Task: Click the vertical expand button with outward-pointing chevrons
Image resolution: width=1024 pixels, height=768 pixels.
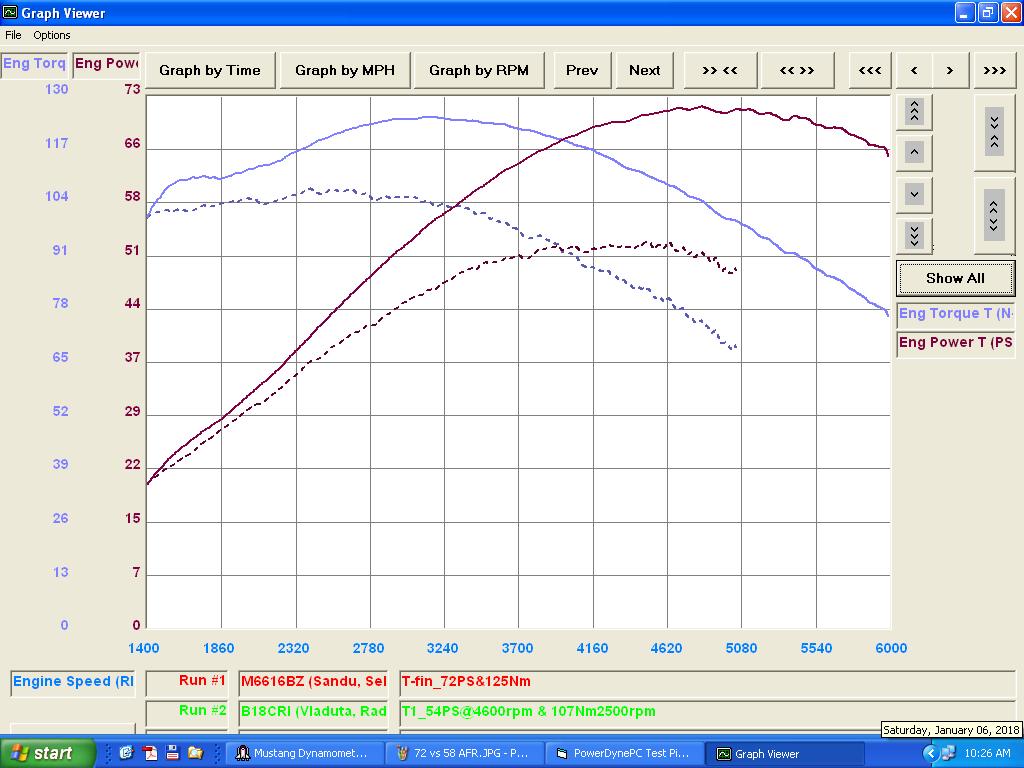Action: [x=994, y=216]
